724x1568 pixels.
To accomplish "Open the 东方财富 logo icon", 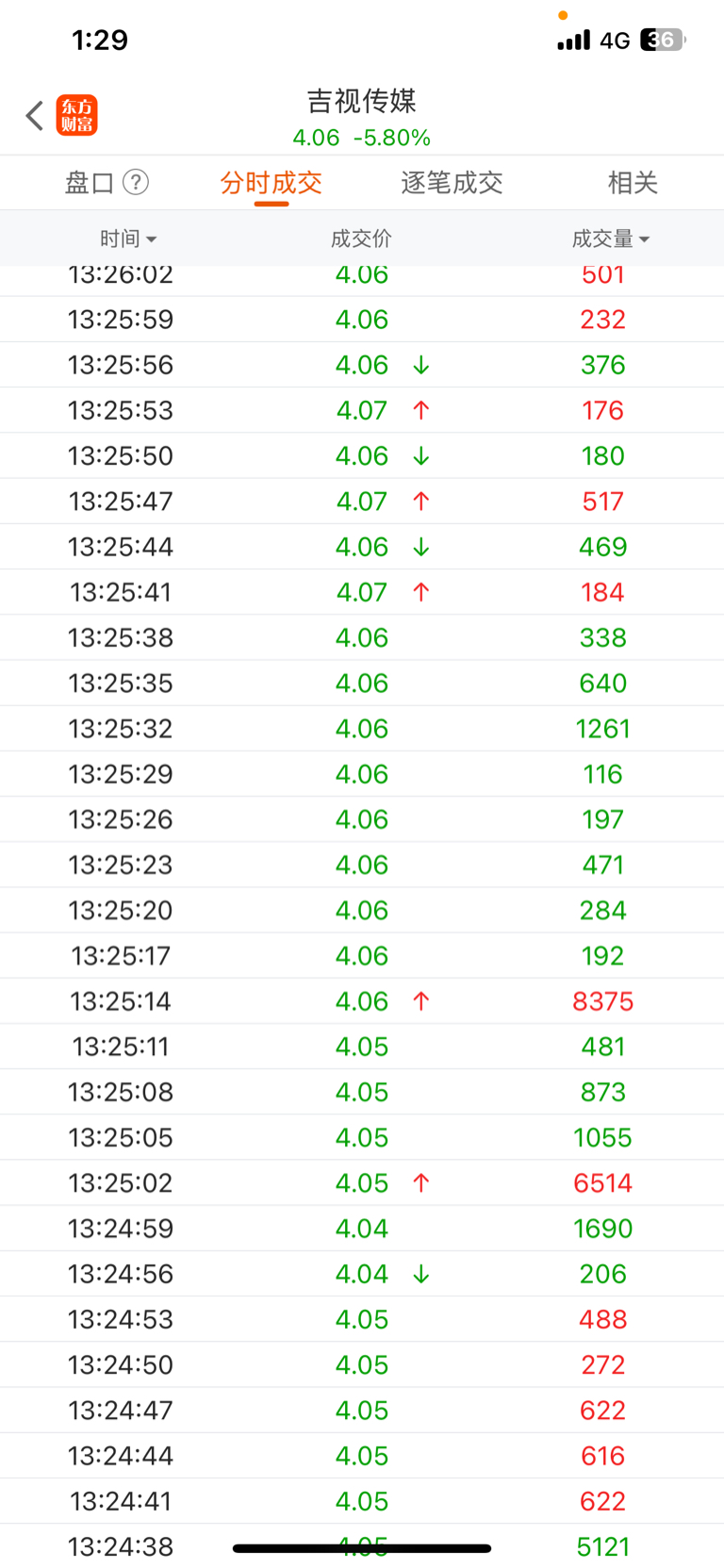I will pyautogui.click(x=76, y=115).
